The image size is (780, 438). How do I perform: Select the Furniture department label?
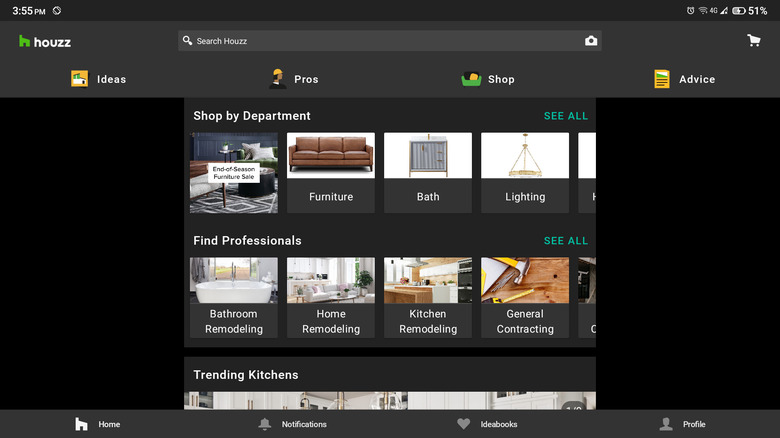click(331, 197)
